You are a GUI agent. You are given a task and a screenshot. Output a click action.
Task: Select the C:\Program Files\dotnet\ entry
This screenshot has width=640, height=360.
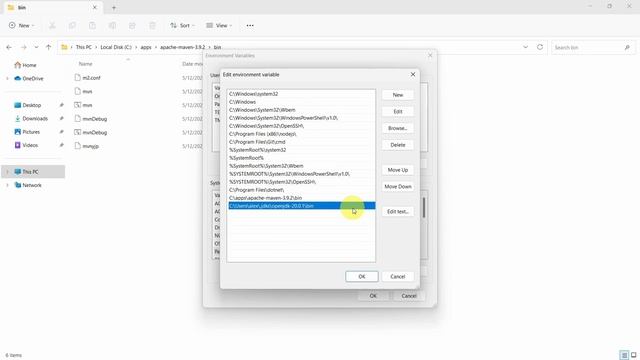pyautogui.click(x=301, y=190)
